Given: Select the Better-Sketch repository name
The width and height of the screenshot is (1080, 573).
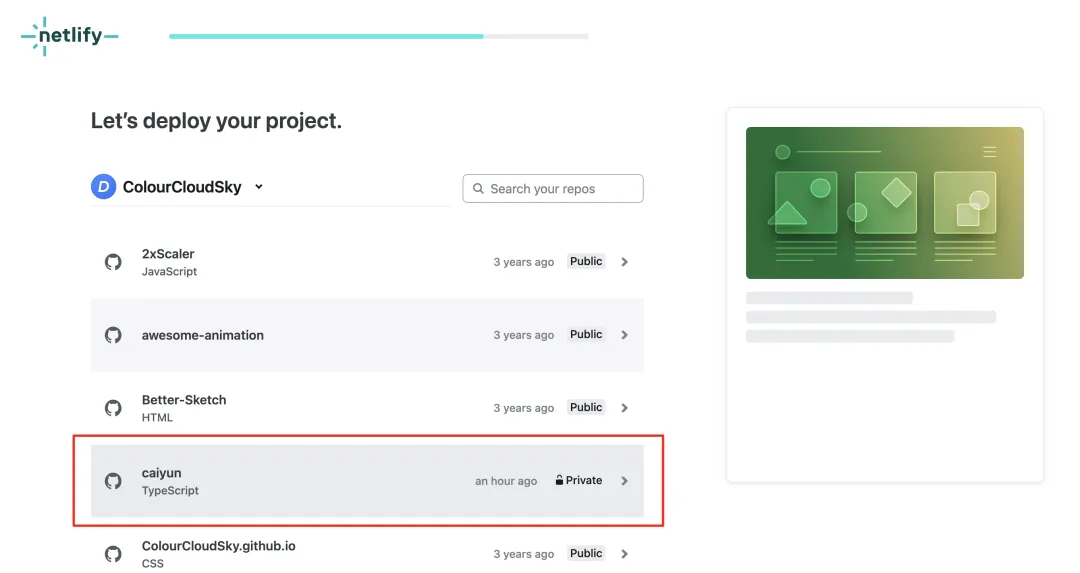Looking at the screenshot, I should [184, 400].
